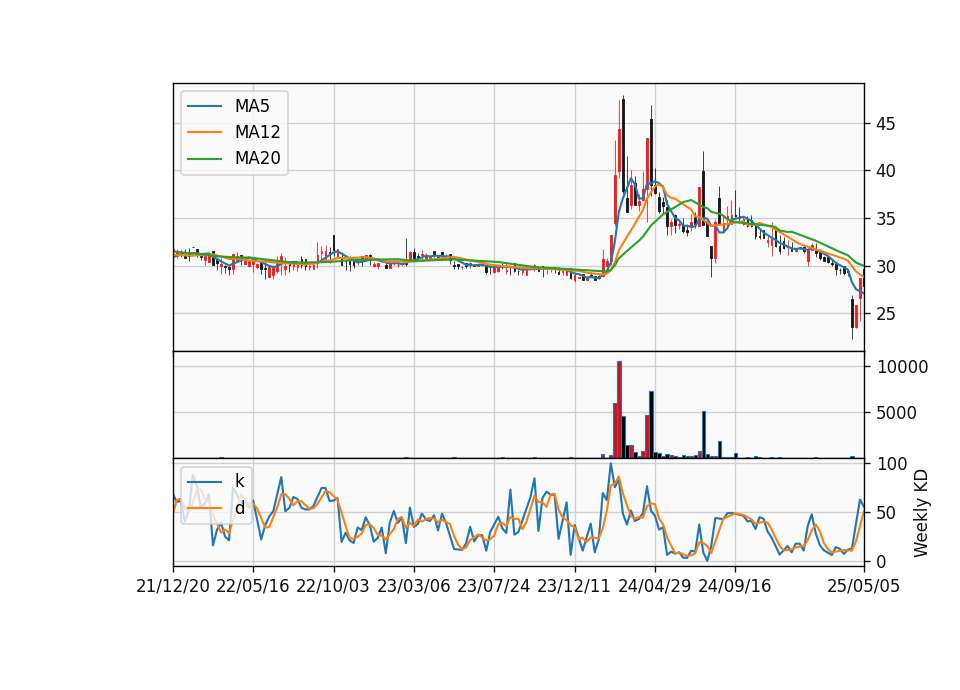Click the MA20 legend label
960x690 pixels.
tap(258, 158)
